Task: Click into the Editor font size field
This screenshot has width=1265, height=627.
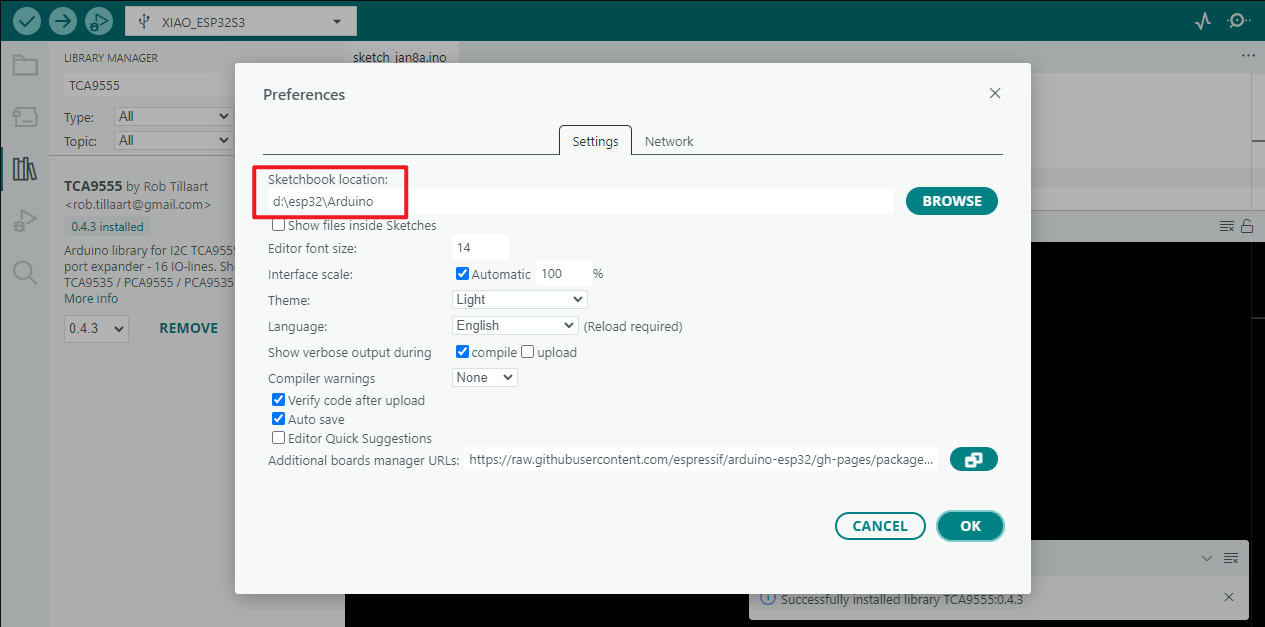Action: tap(480, 247)
